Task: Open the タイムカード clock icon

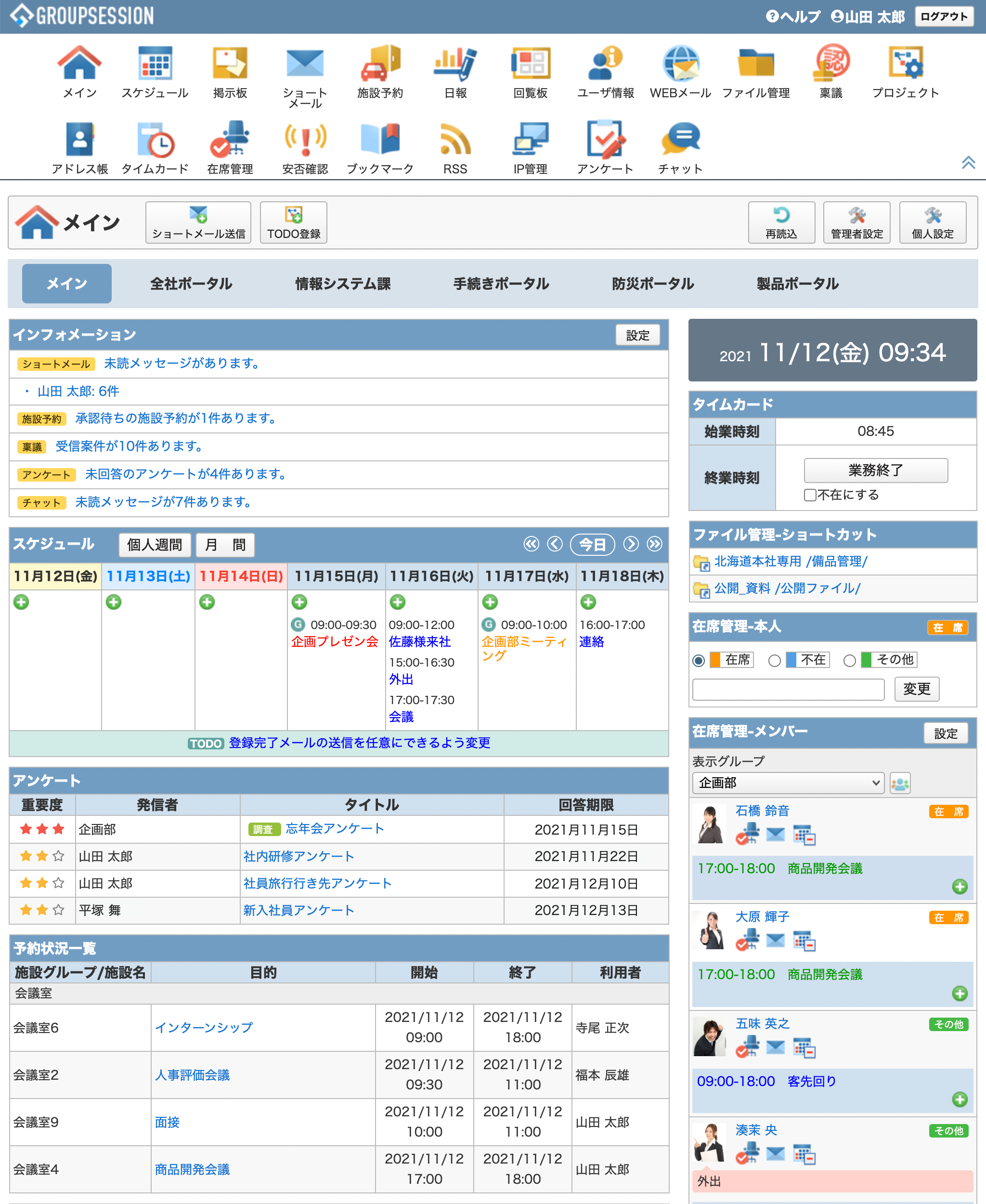Action: click(x=155, y=139)
